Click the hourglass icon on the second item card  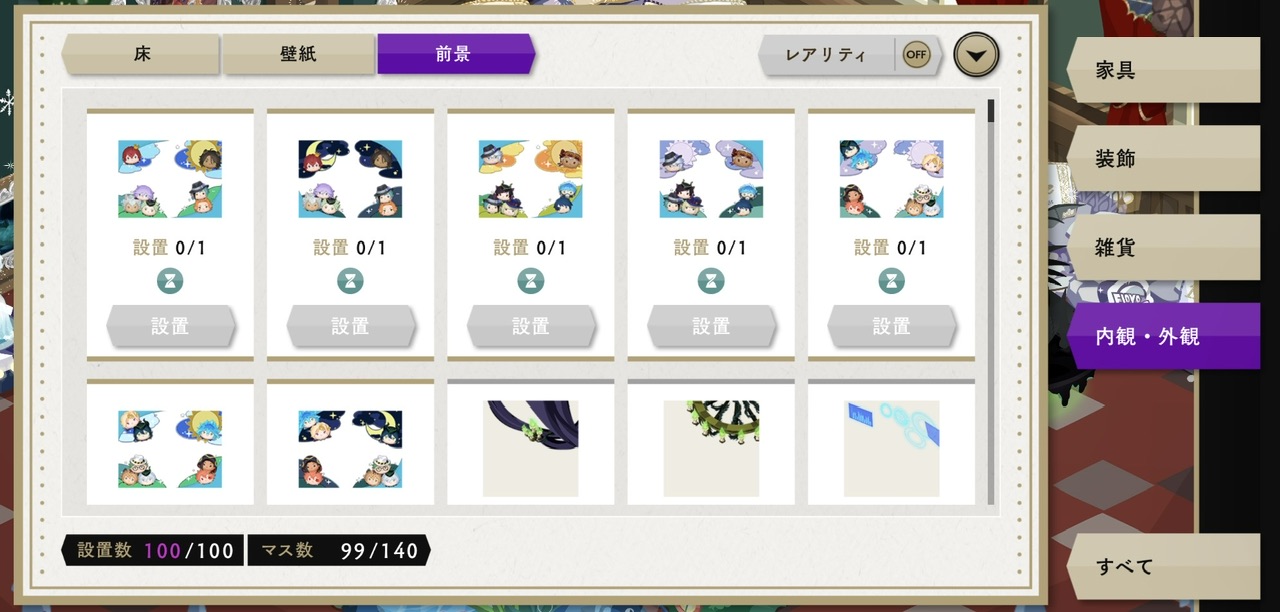tap(350, 281)
